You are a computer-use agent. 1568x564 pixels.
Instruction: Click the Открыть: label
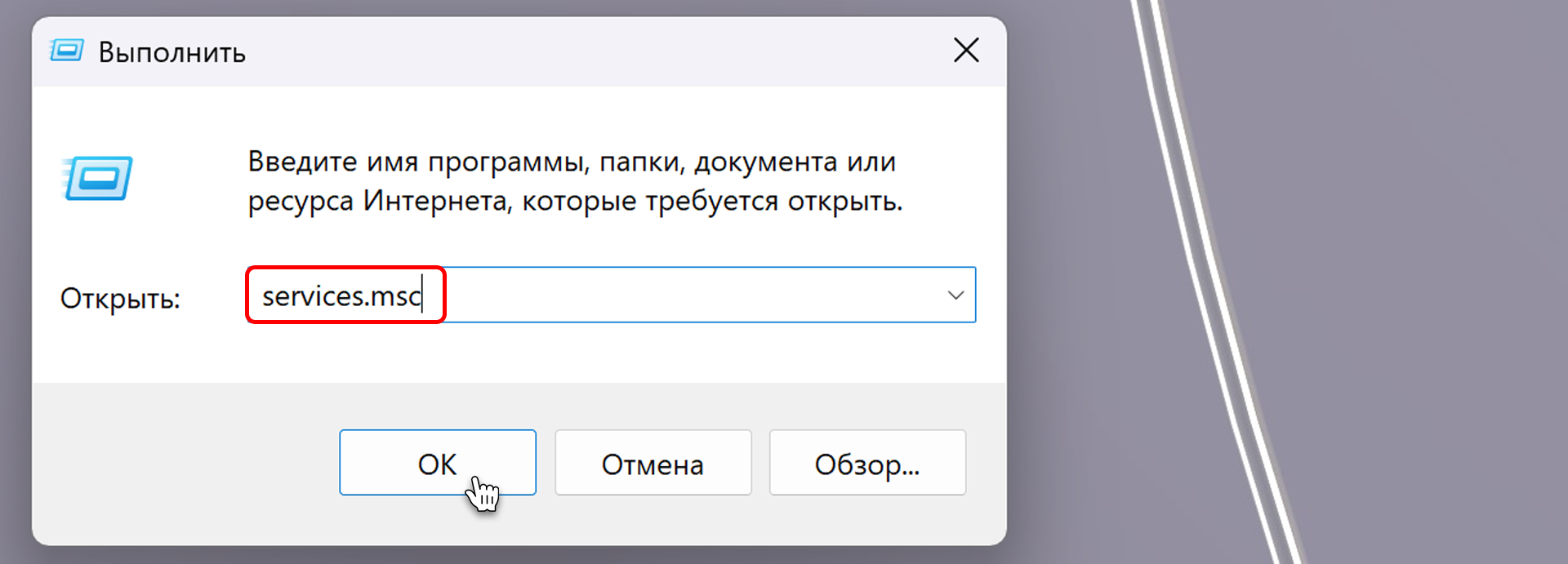pos(120,299)
